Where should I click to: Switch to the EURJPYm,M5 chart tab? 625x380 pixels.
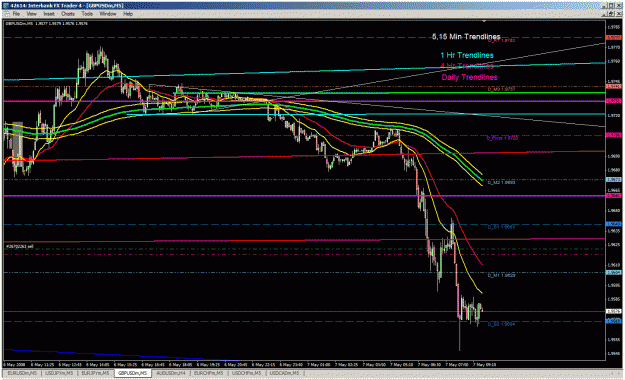(x=95, y=373)
